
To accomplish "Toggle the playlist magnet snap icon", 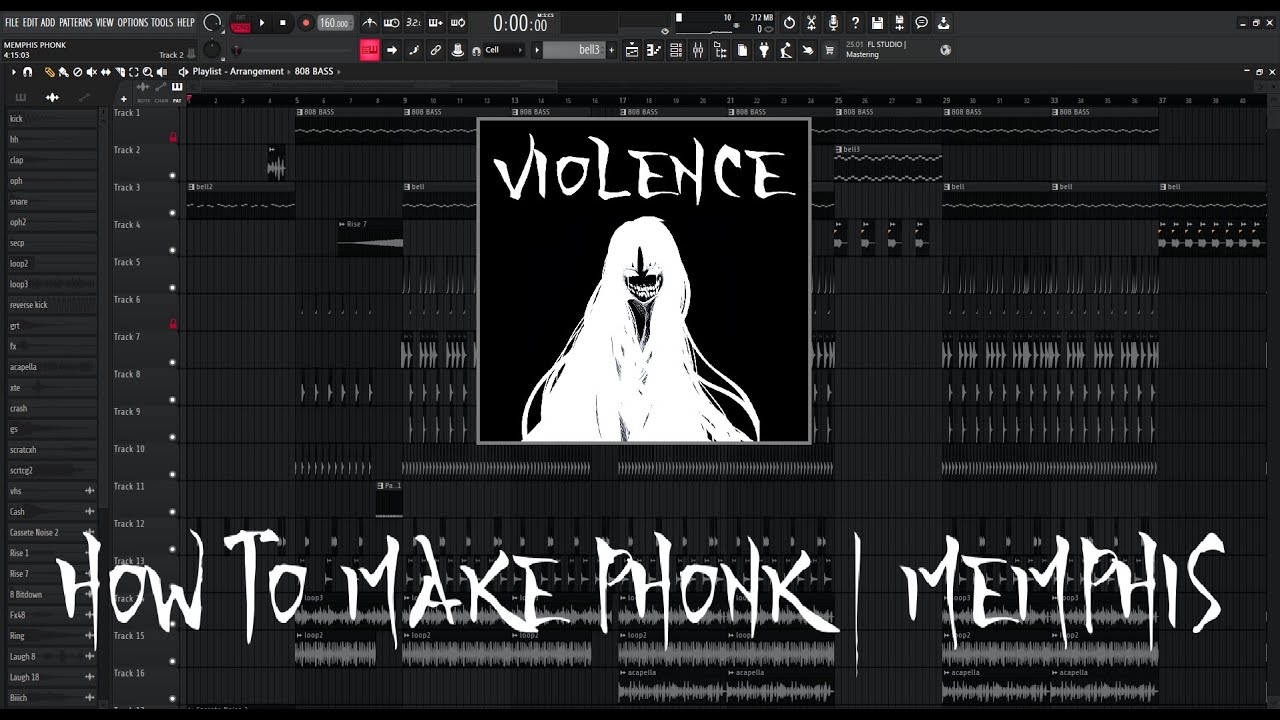I will tap(27, 72).
